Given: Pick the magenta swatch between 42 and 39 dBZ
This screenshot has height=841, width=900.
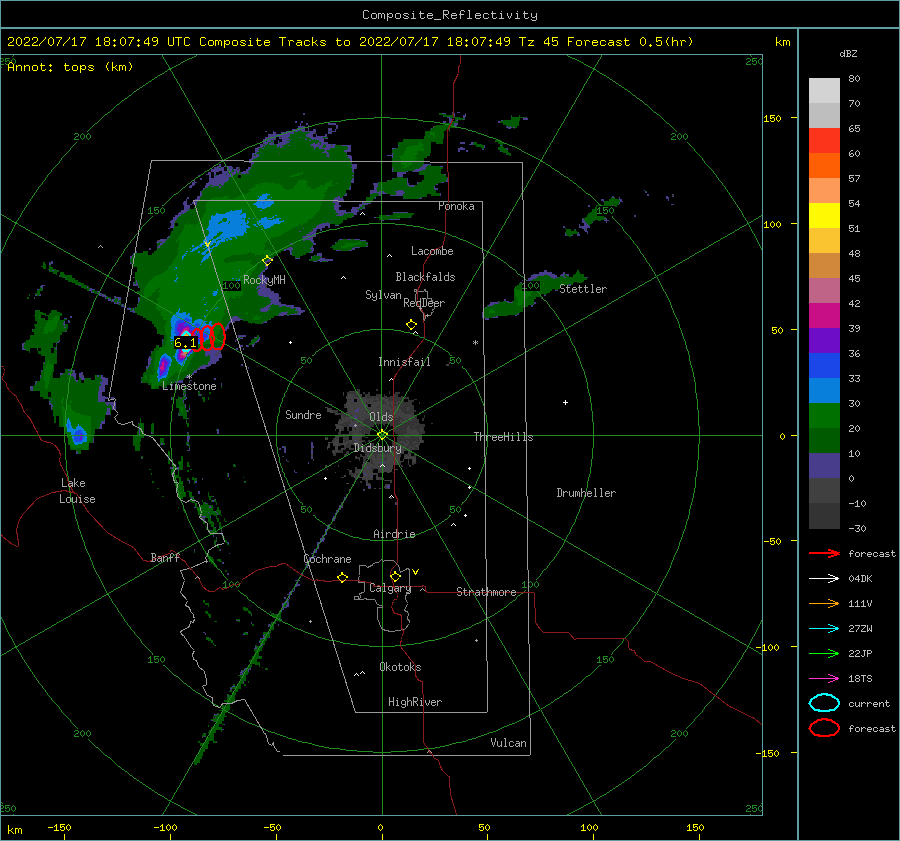Looking at the screenshot, I should 824,316.
